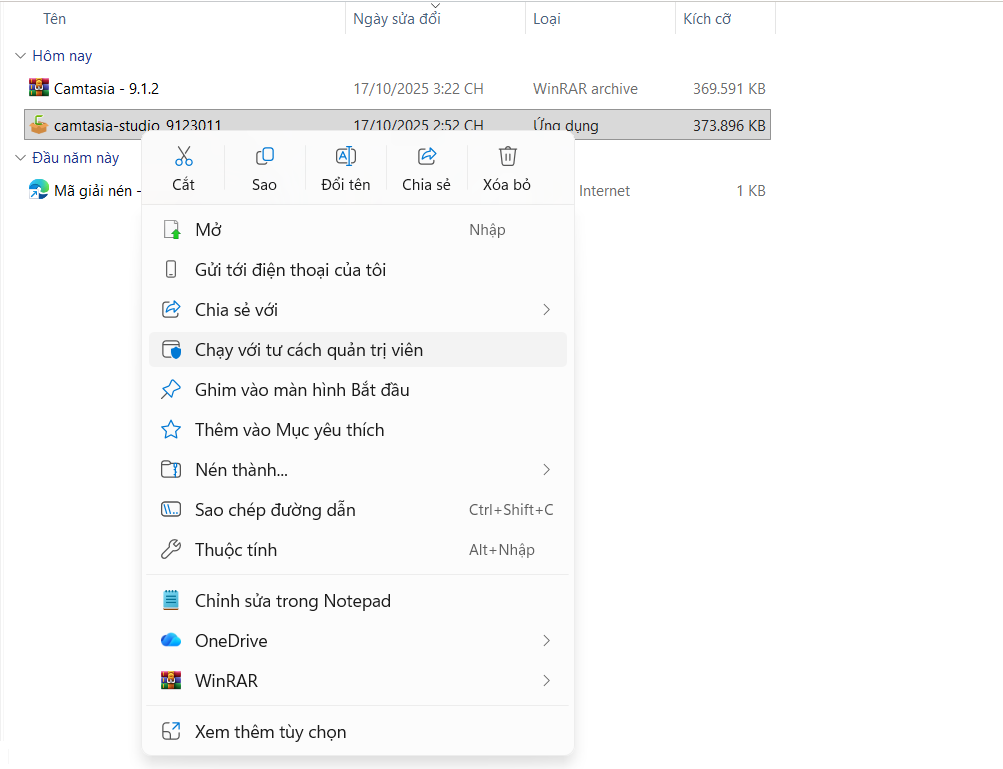This screenshot has height=769, width=1003.
Task: Click the Xóa bỏ (delete) trash icon
Action: pyautogui.click(x=507, y=157)
